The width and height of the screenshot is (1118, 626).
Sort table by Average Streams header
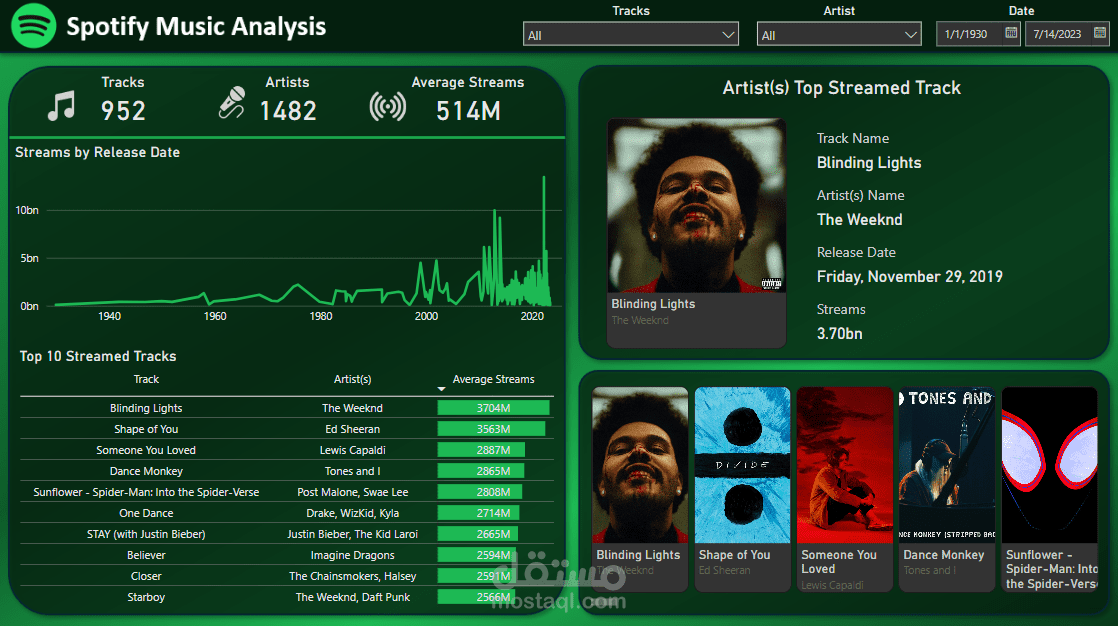(493, 379)
